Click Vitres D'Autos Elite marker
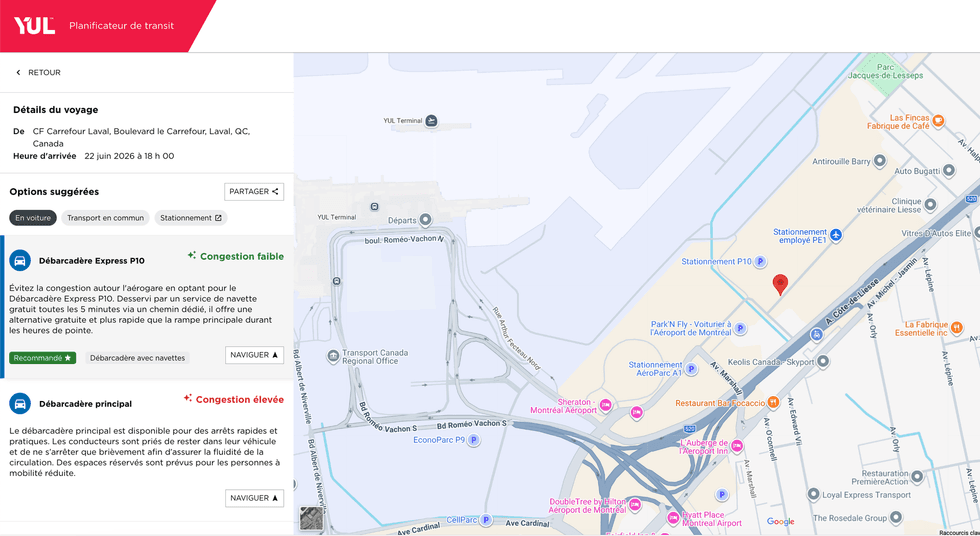Image resolution: width=980 pixels, height=536 pixels. 978,232
